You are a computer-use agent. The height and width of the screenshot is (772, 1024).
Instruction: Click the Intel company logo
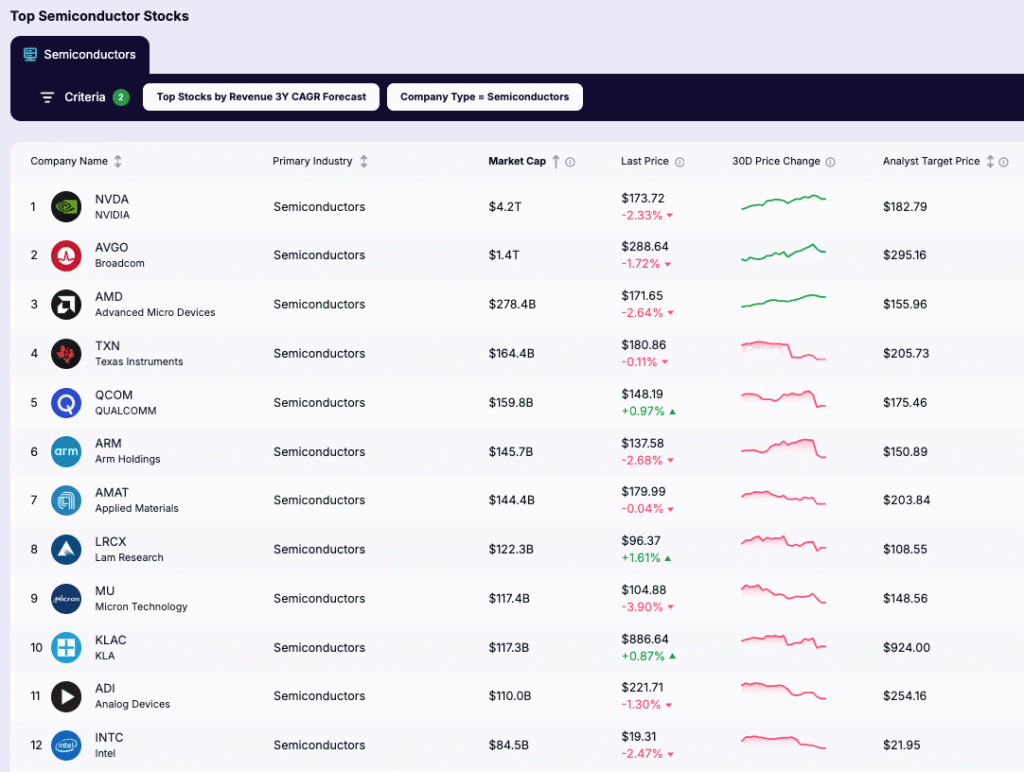[x=66, y=745]
